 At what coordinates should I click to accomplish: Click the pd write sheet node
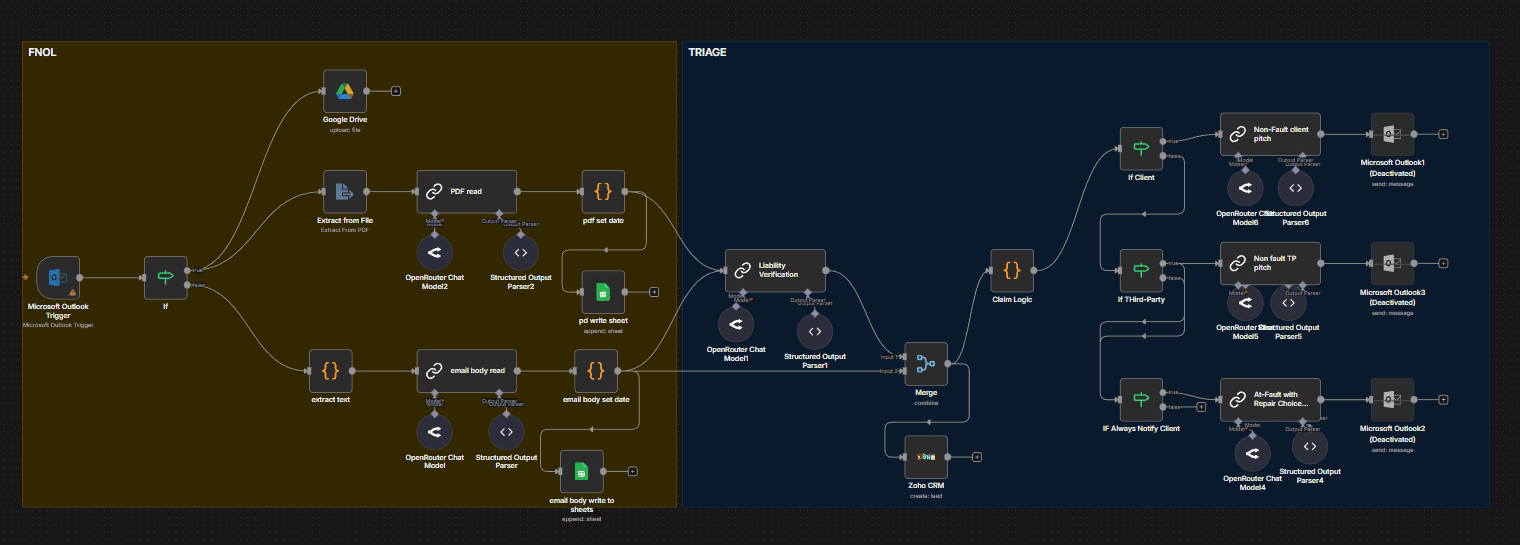click(x=602, y=292)
